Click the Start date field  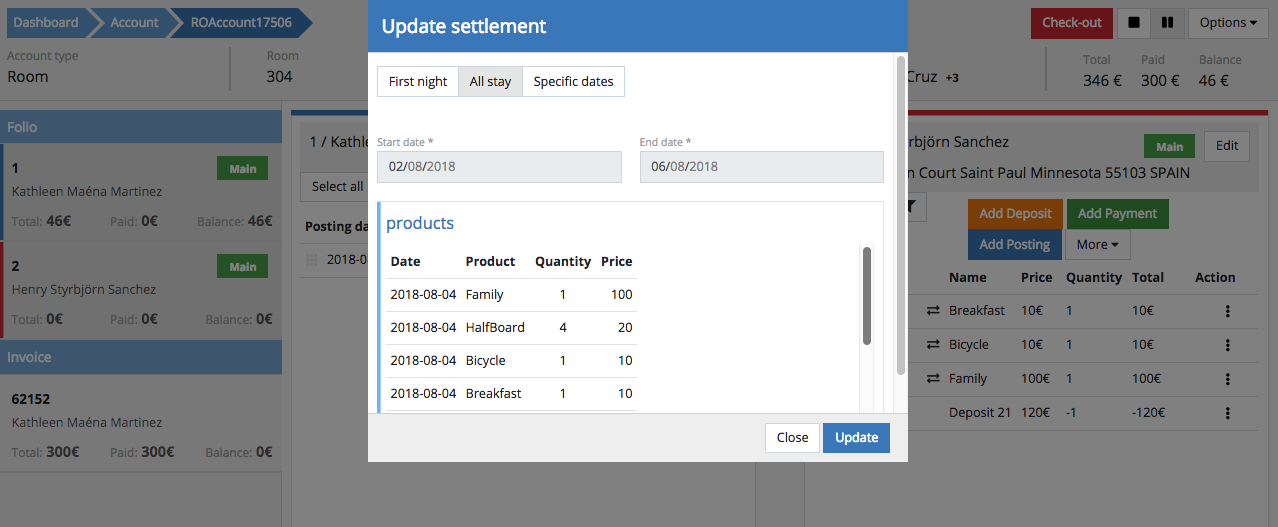[499, 167]
